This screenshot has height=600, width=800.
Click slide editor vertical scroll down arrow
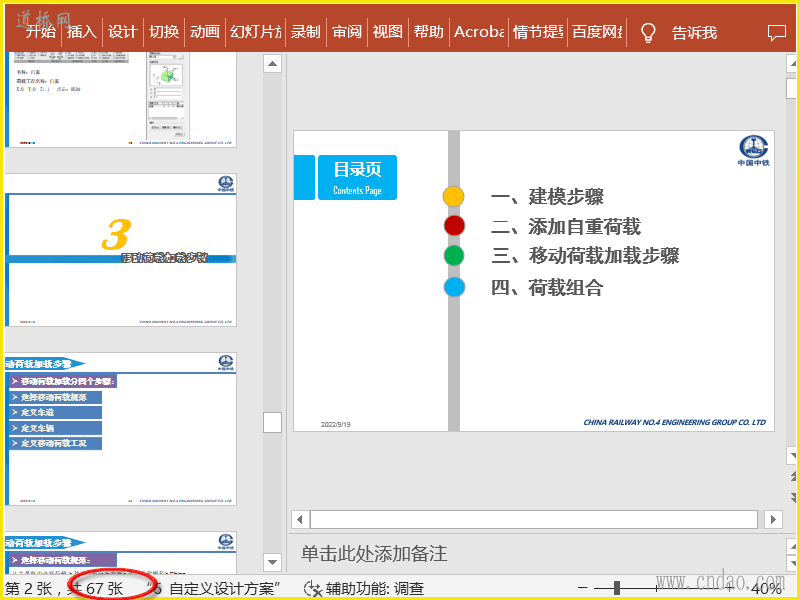(793, 455)
